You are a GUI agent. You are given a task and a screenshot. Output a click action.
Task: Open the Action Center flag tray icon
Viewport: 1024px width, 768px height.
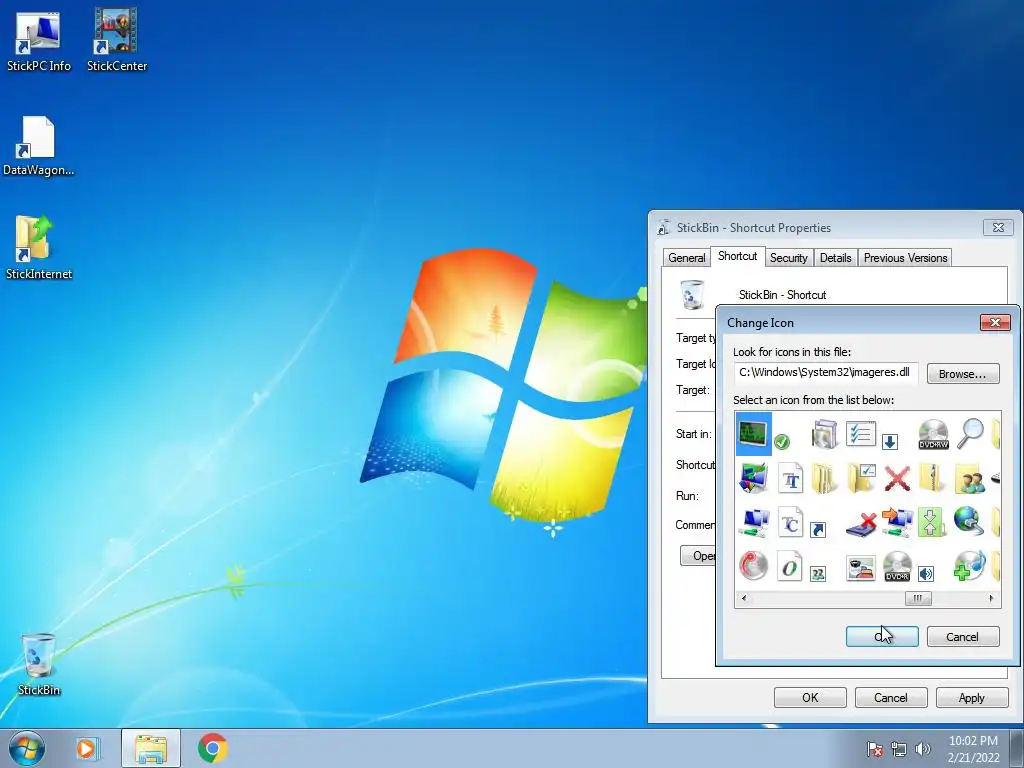874,749
